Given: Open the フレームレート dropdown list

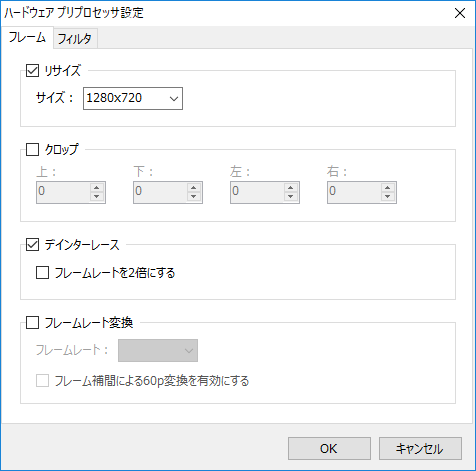Looking at the screenshot, I should 158,350.
